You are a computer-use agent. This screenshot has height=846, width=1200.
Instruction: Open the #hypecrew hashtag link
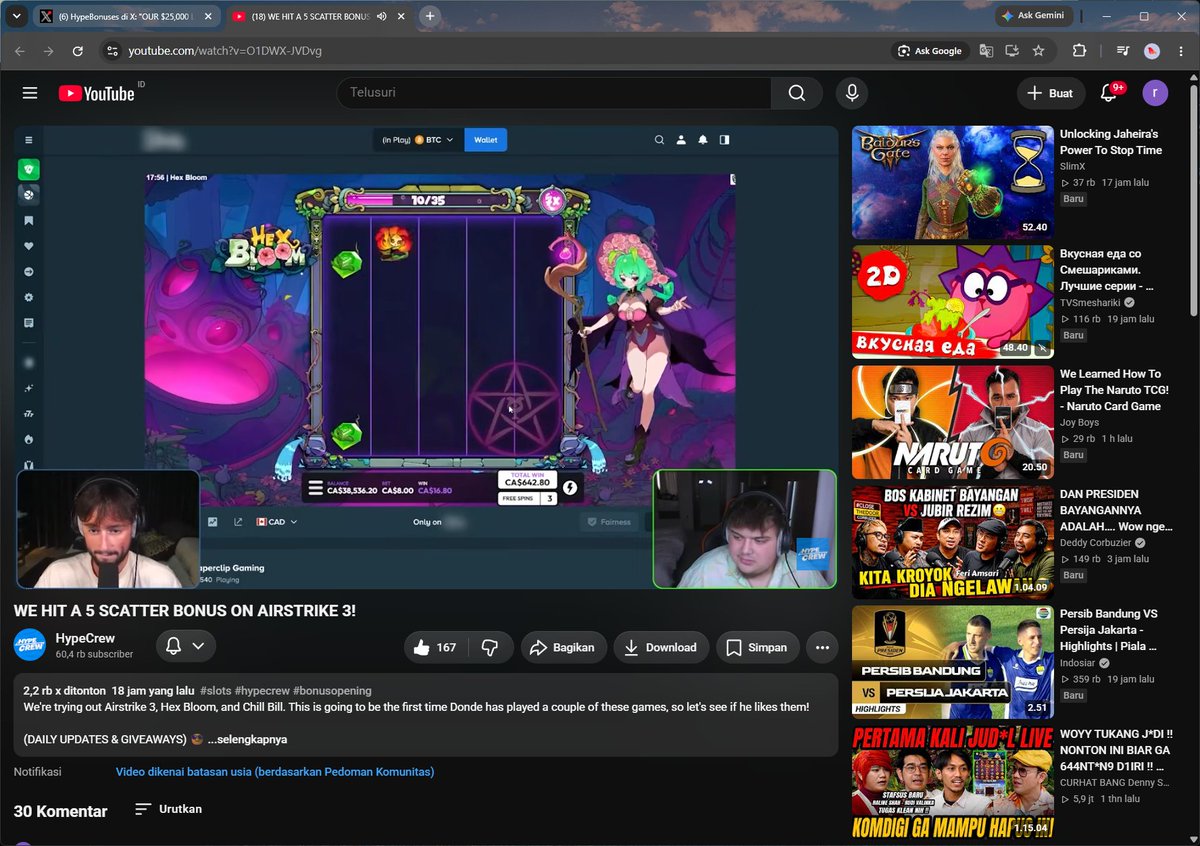click(x=262, y=690)
